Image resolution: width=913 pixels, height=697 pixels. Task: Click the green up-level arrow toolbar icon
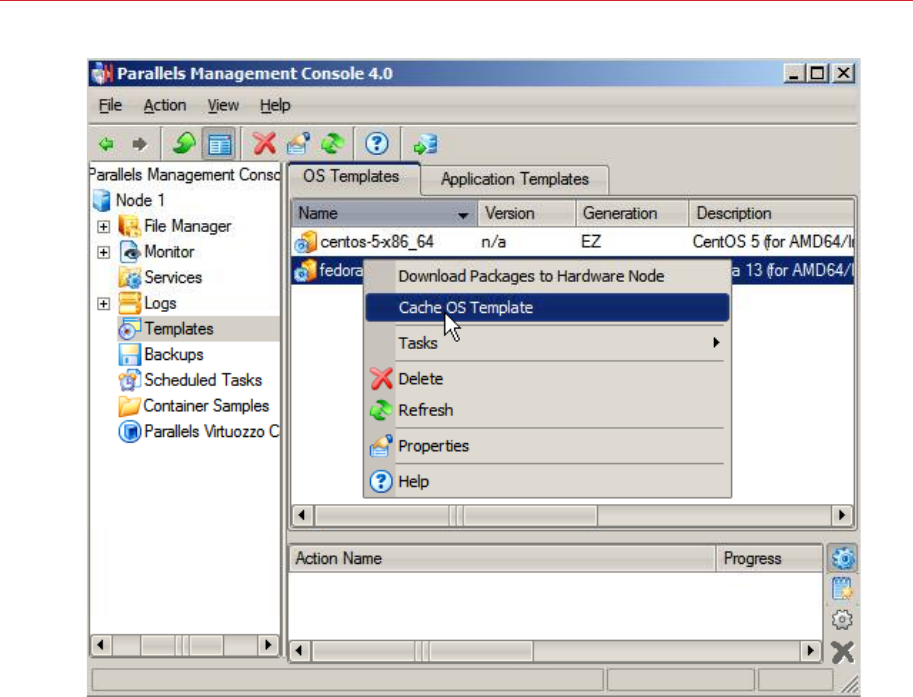(185, 143)
